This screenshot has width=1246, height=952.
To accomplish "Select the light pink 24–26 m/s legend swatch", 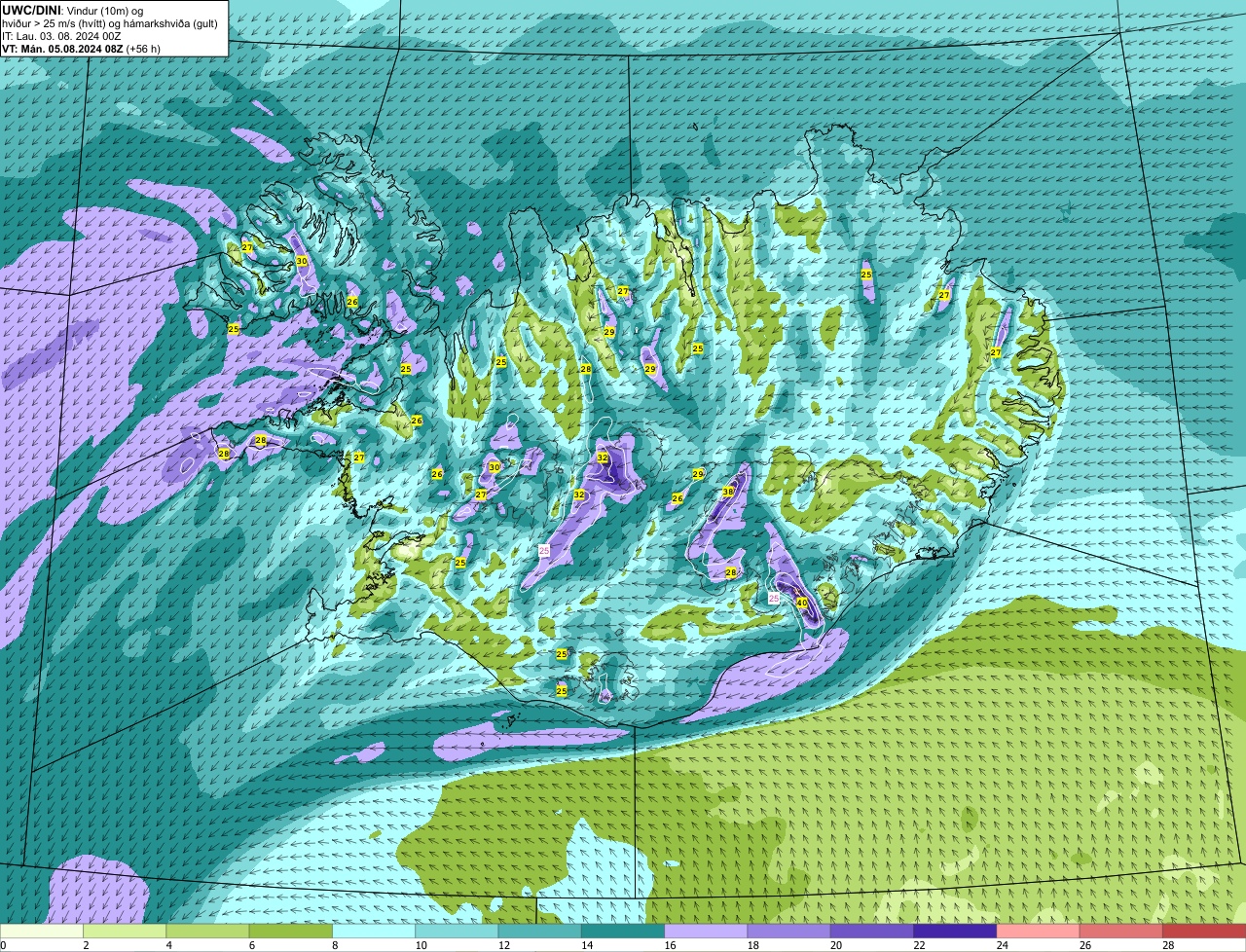I will pos(1039,931).
